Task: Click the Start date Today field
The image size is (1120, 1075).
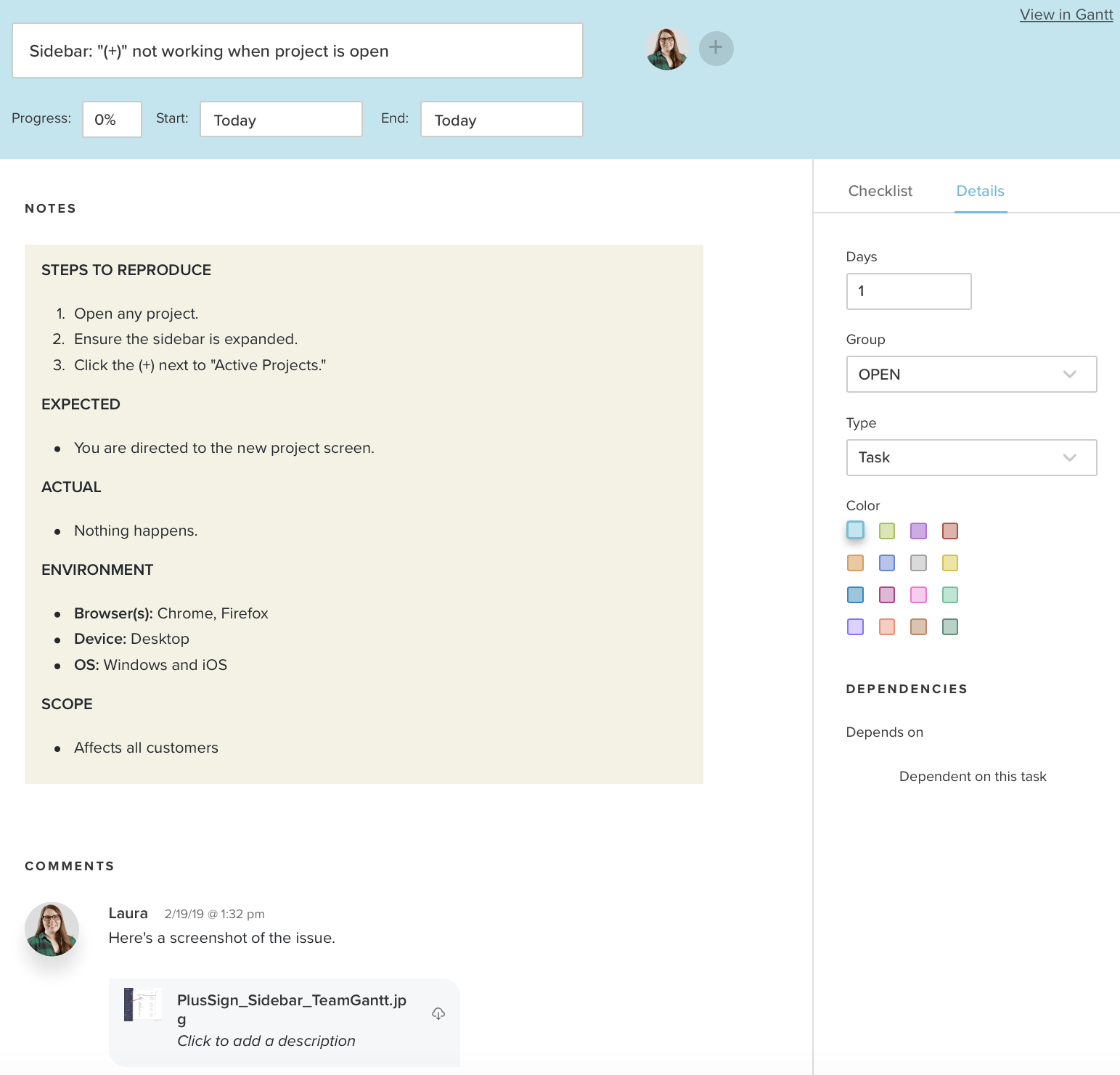Action: tap(281, 119)
